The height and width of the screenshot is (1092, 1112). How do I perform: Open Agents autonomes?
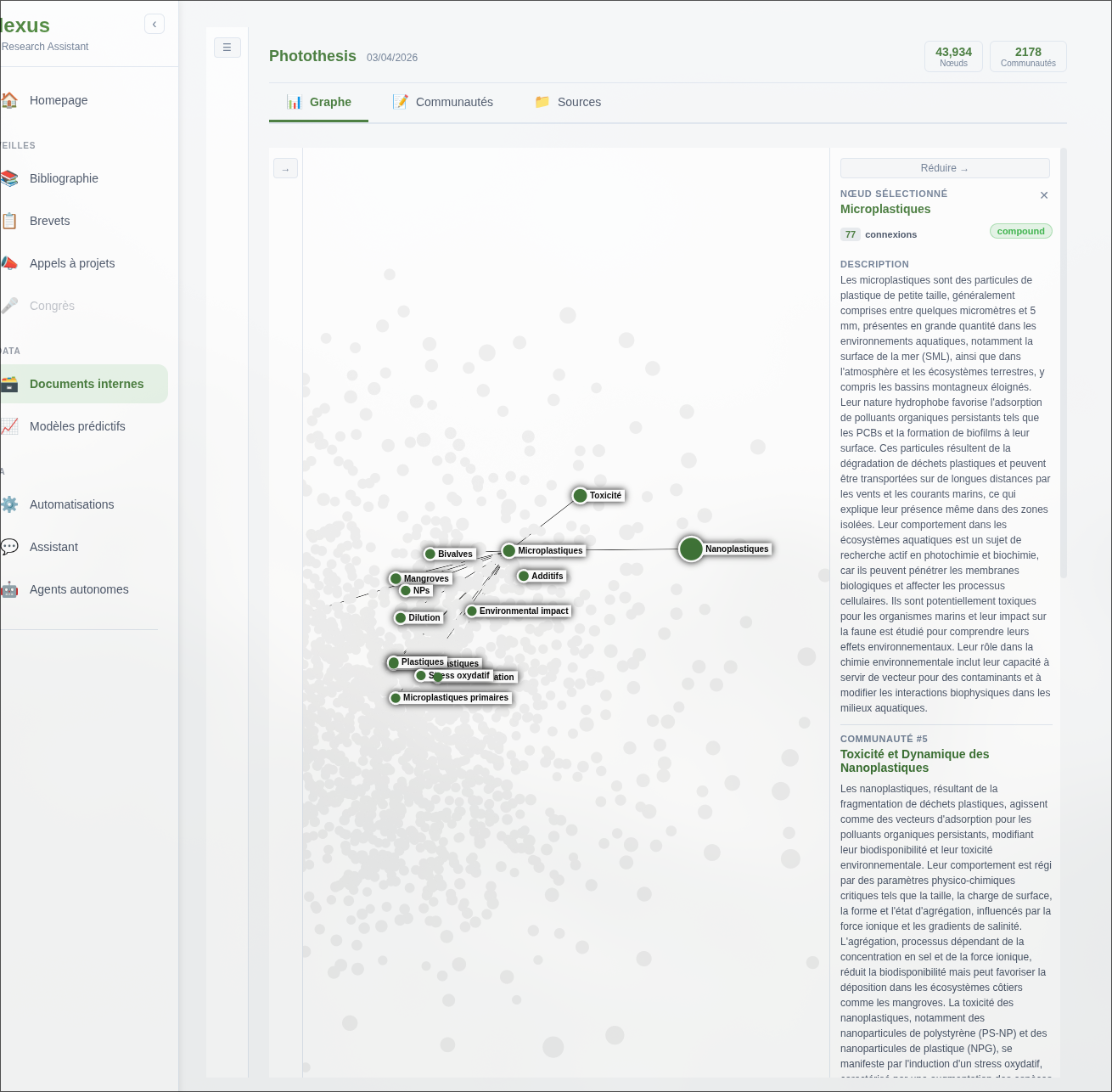[78, 589]
